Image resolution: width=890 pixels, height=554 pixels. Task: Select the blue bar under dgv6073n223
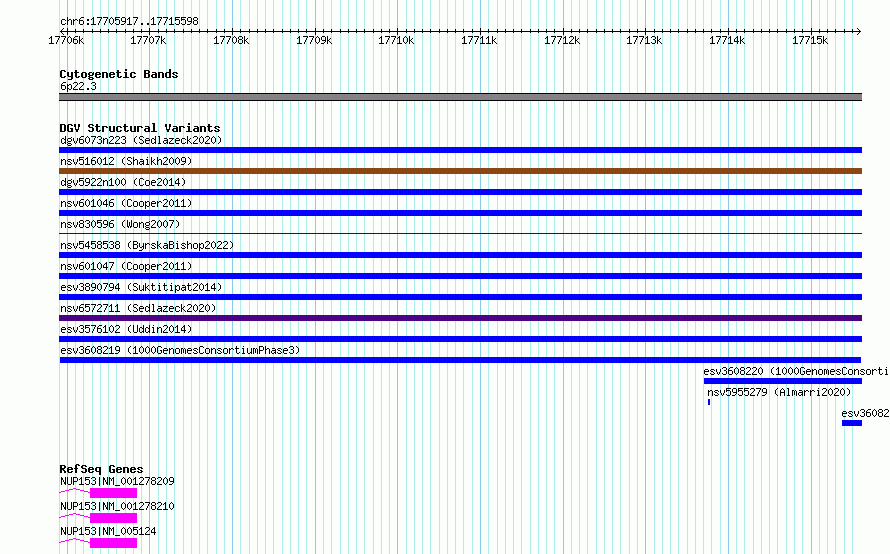(460, 150)
